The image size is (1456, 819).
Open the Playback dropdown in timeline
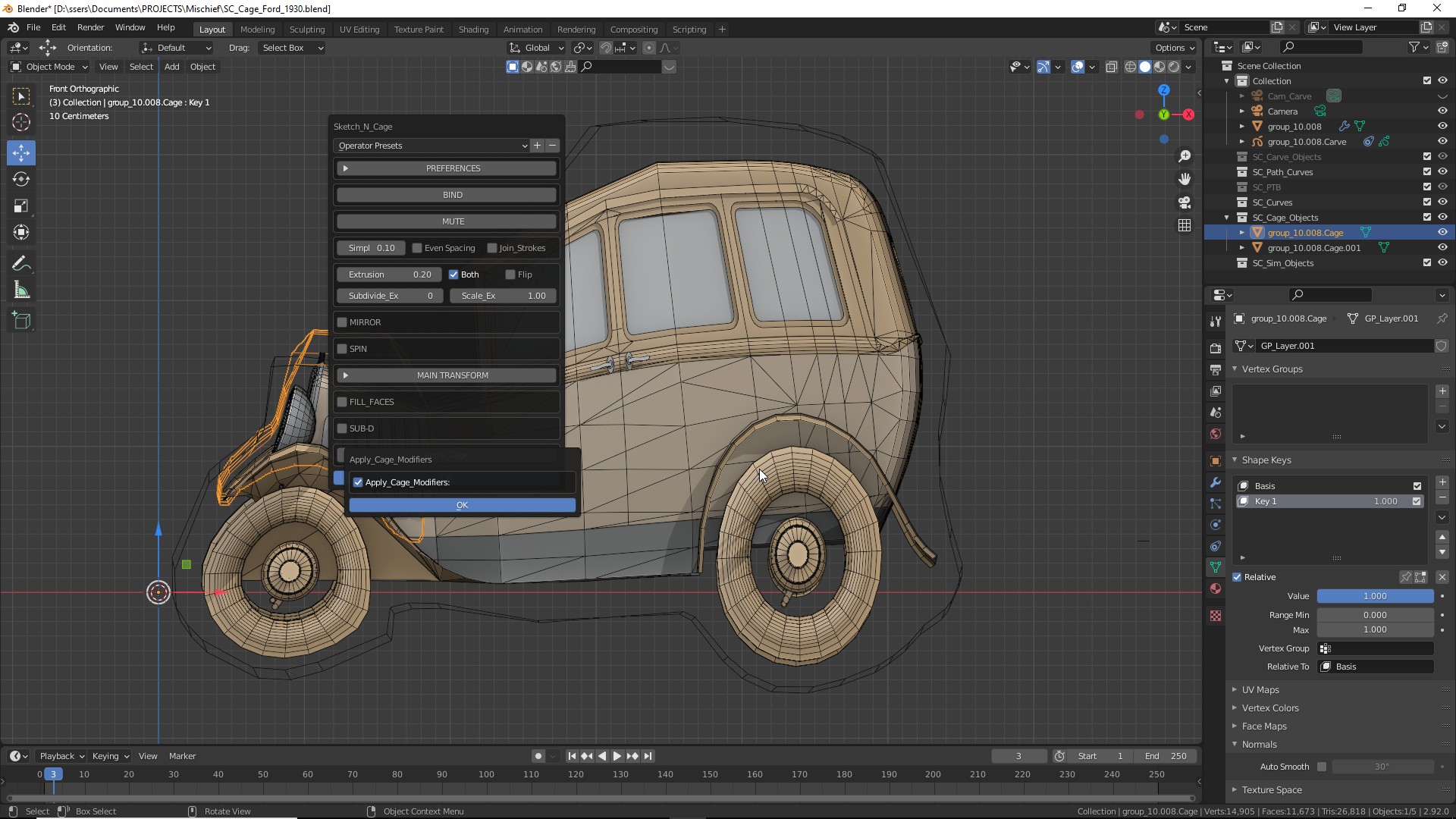pos(61,756)
